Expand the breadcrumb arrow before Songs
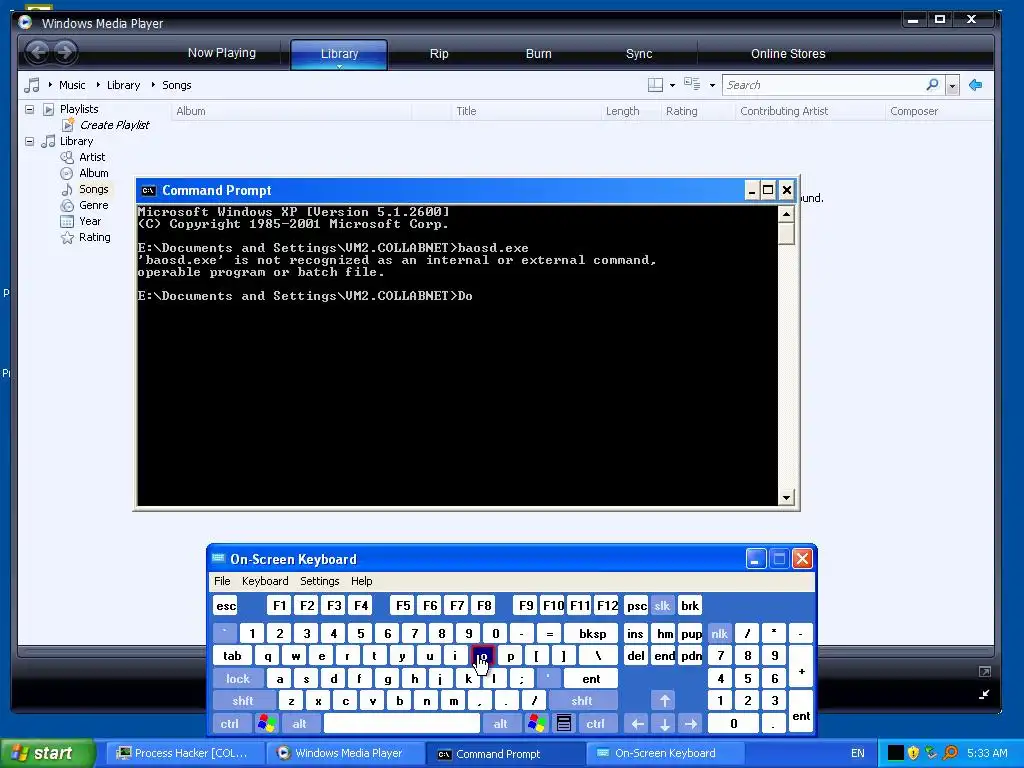 tap(153, 85)
